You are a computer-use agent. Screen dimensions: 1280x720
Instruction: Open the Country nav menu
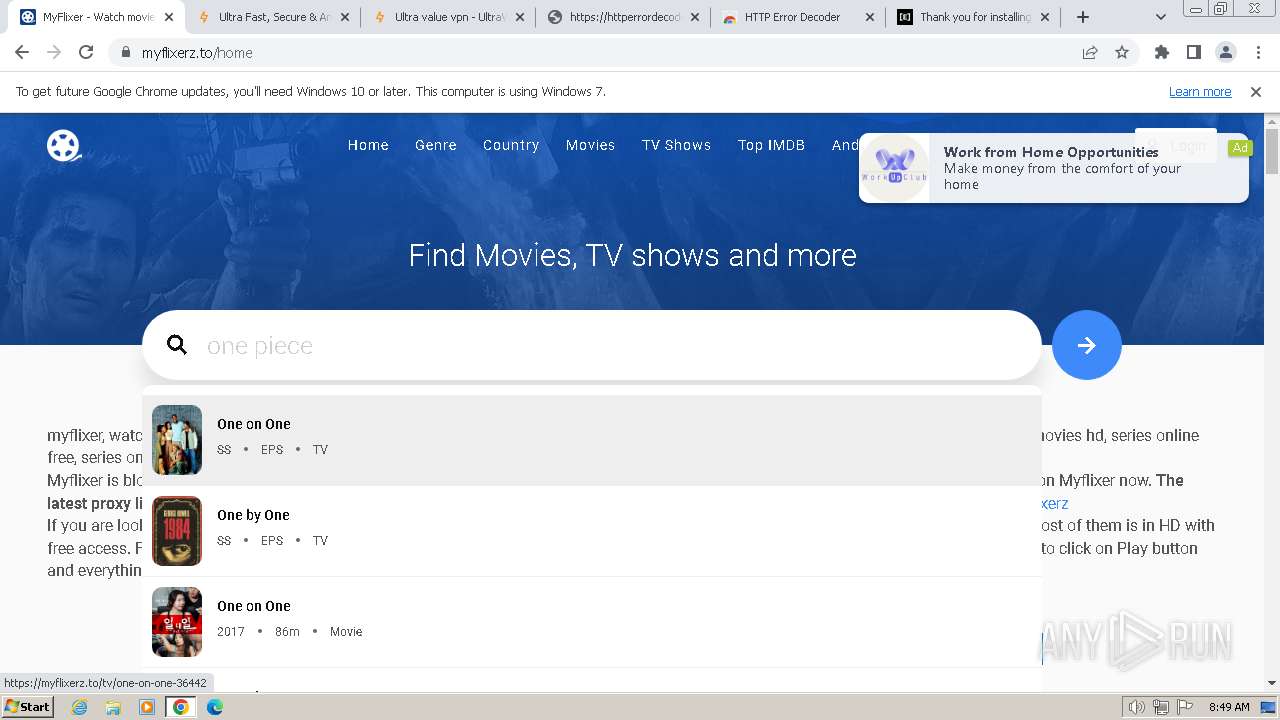coord(511,145)
